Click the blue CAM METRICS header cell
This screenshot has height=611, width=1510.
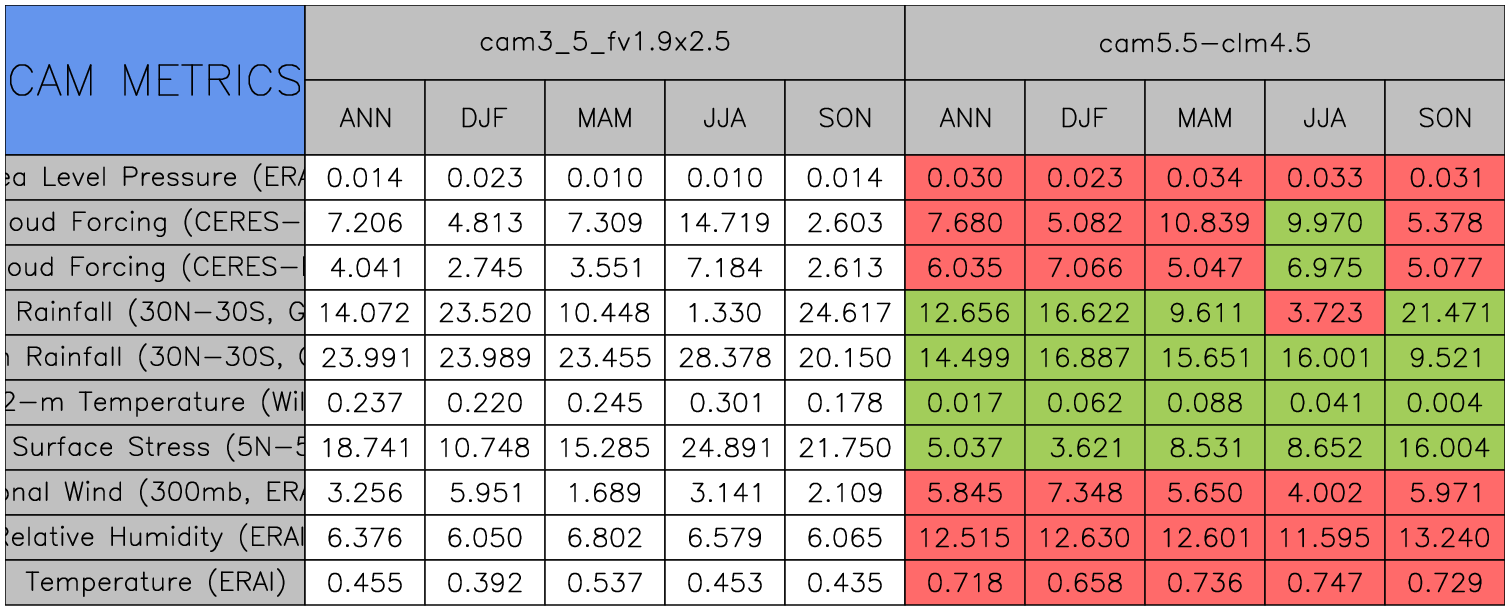click(155, 80)
